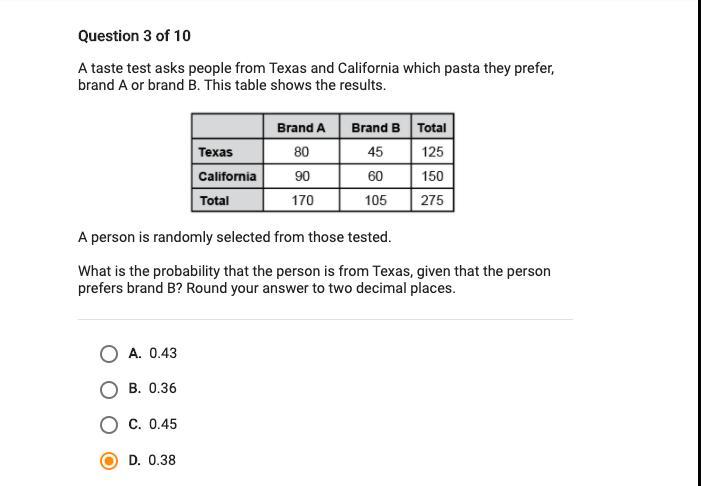Click the Brand A total cell 170

301,200
